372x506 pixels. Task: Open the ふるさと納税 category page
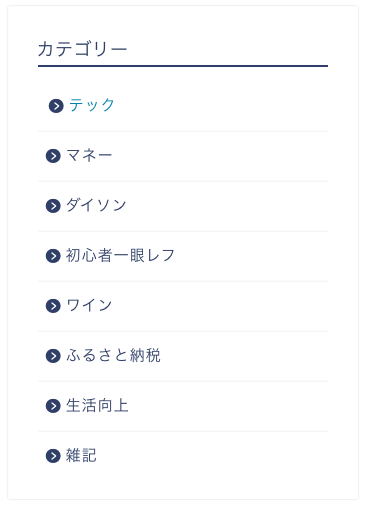pyautogui.click(x=113, y=355)
